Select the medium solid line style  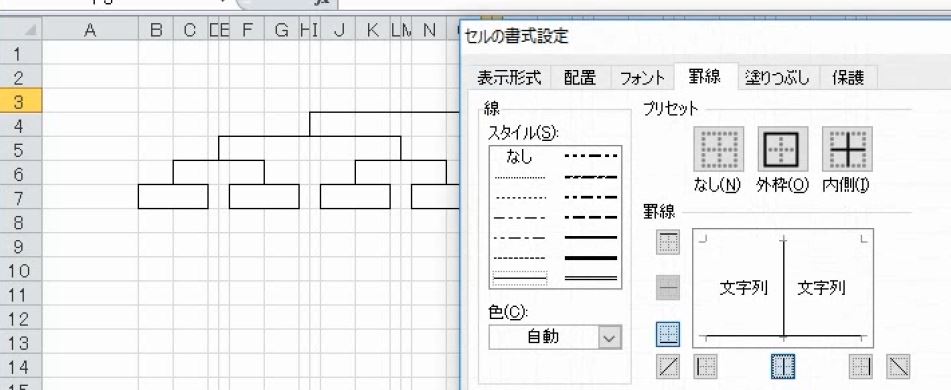click(590, 237)
